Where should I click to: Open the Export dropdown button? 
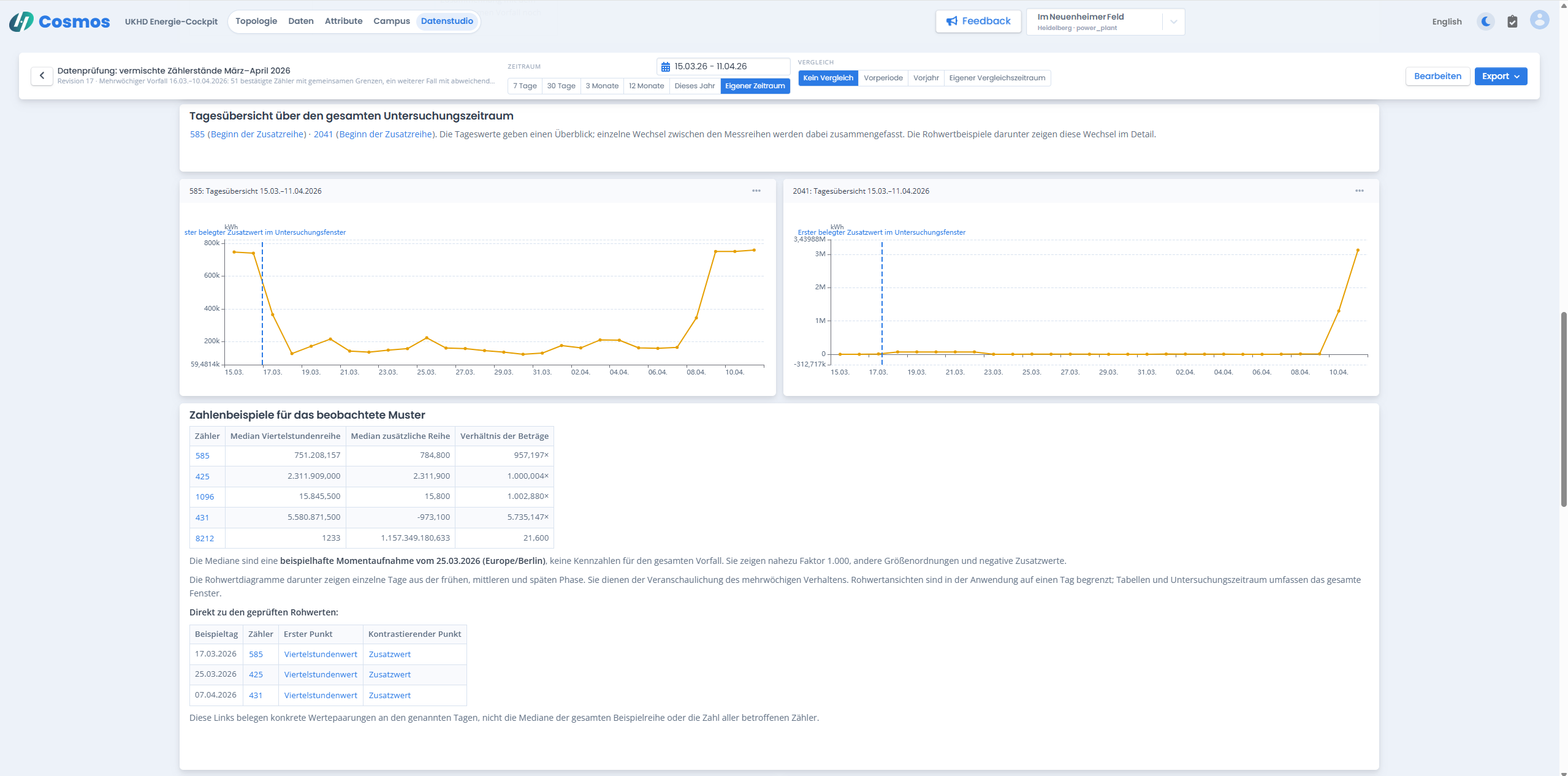pos(1501,76)
